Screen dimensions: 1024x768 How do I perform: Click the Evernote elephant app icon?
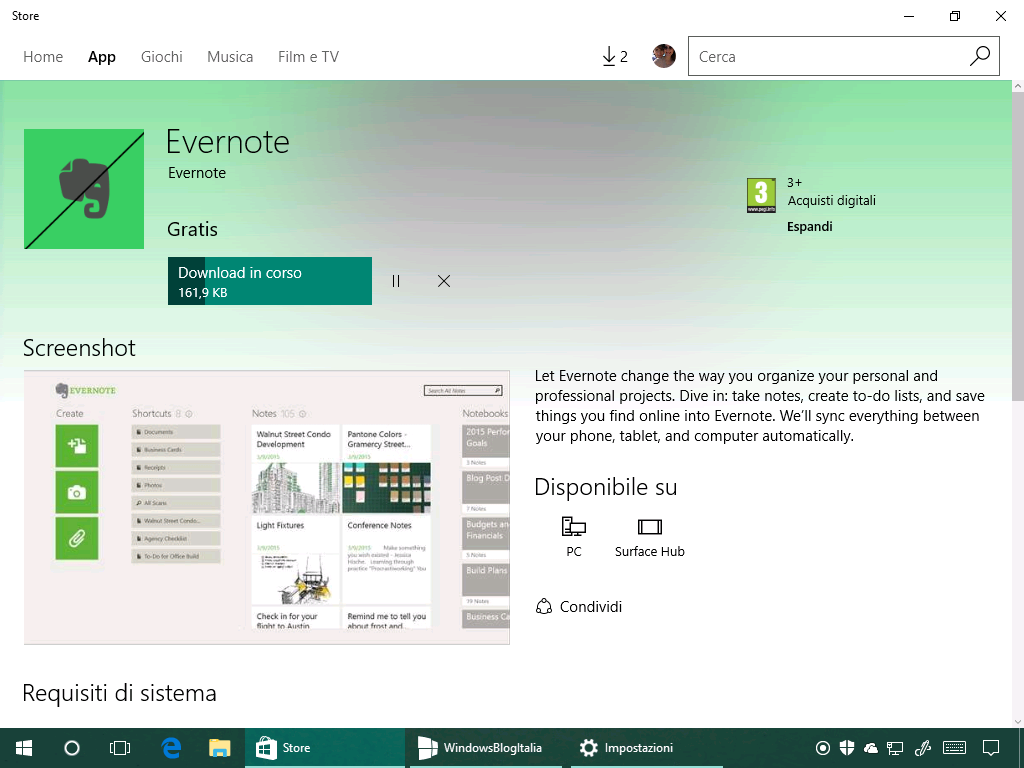pos(84,189)
